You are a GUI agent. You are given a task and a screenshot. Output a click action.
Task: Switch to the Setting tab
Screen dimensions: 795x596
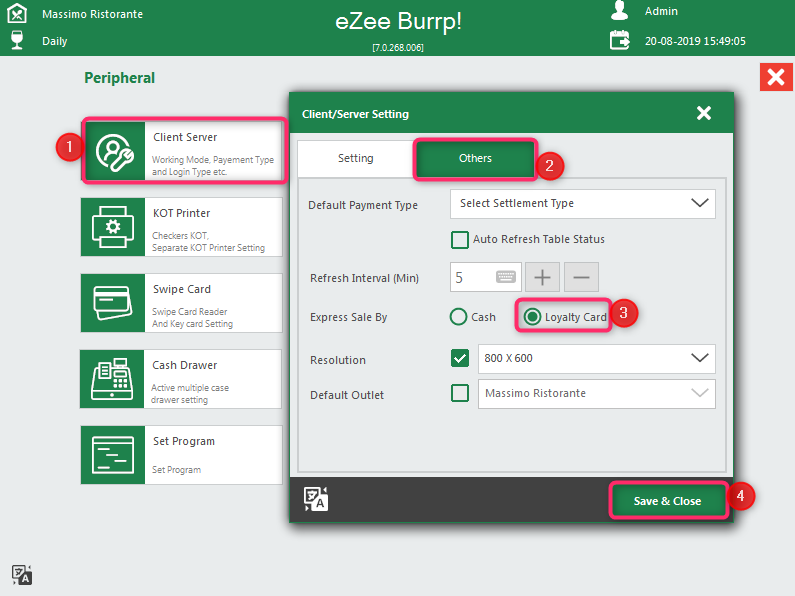coord(355,158)
